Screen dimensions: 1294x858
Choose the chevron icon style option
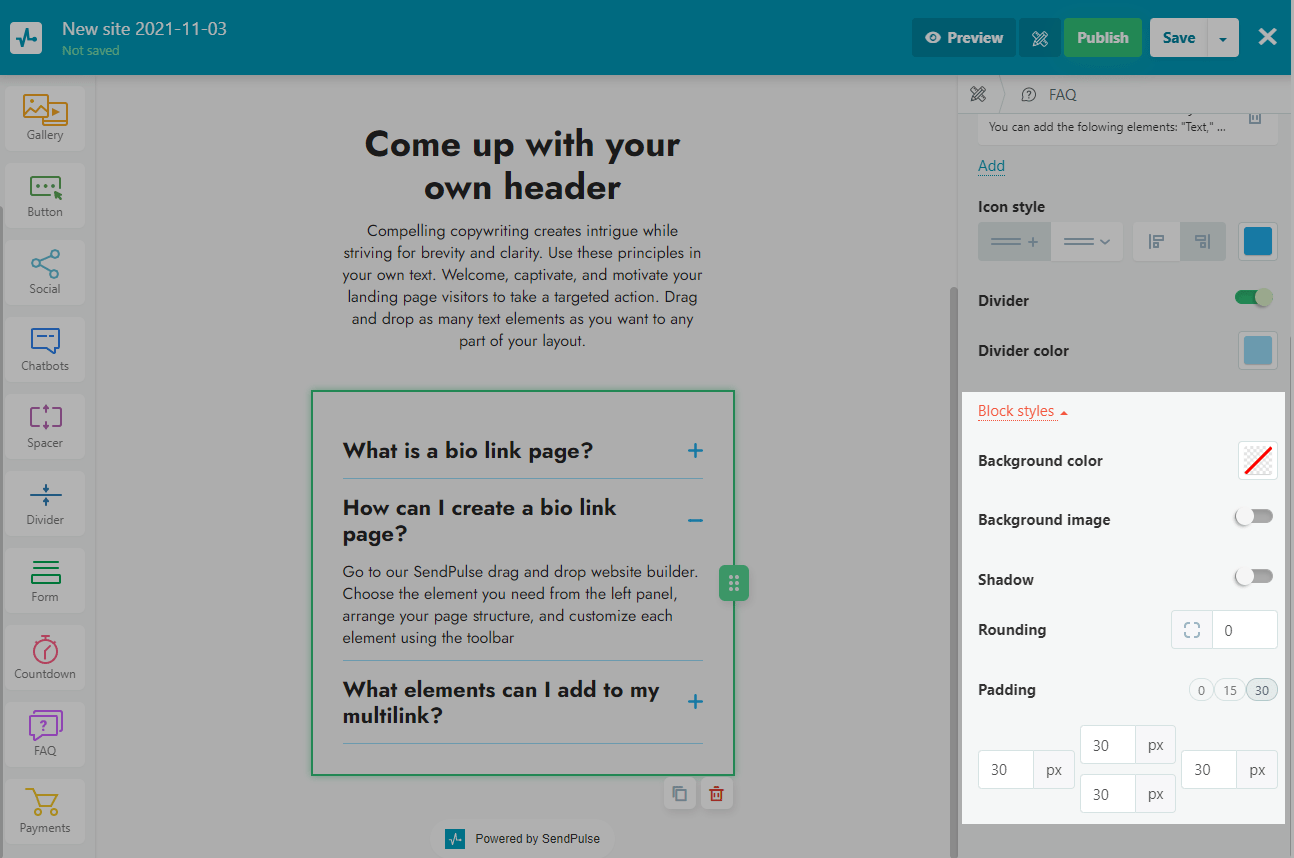click(1087, 242)
